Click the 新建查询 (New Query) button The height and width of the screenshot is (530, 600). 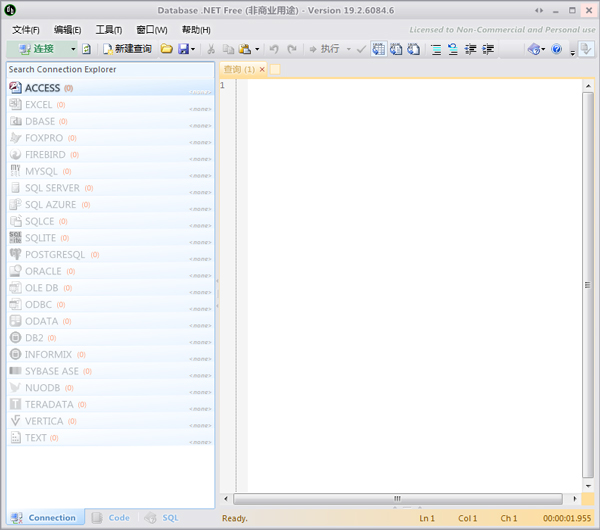[128, 49]
